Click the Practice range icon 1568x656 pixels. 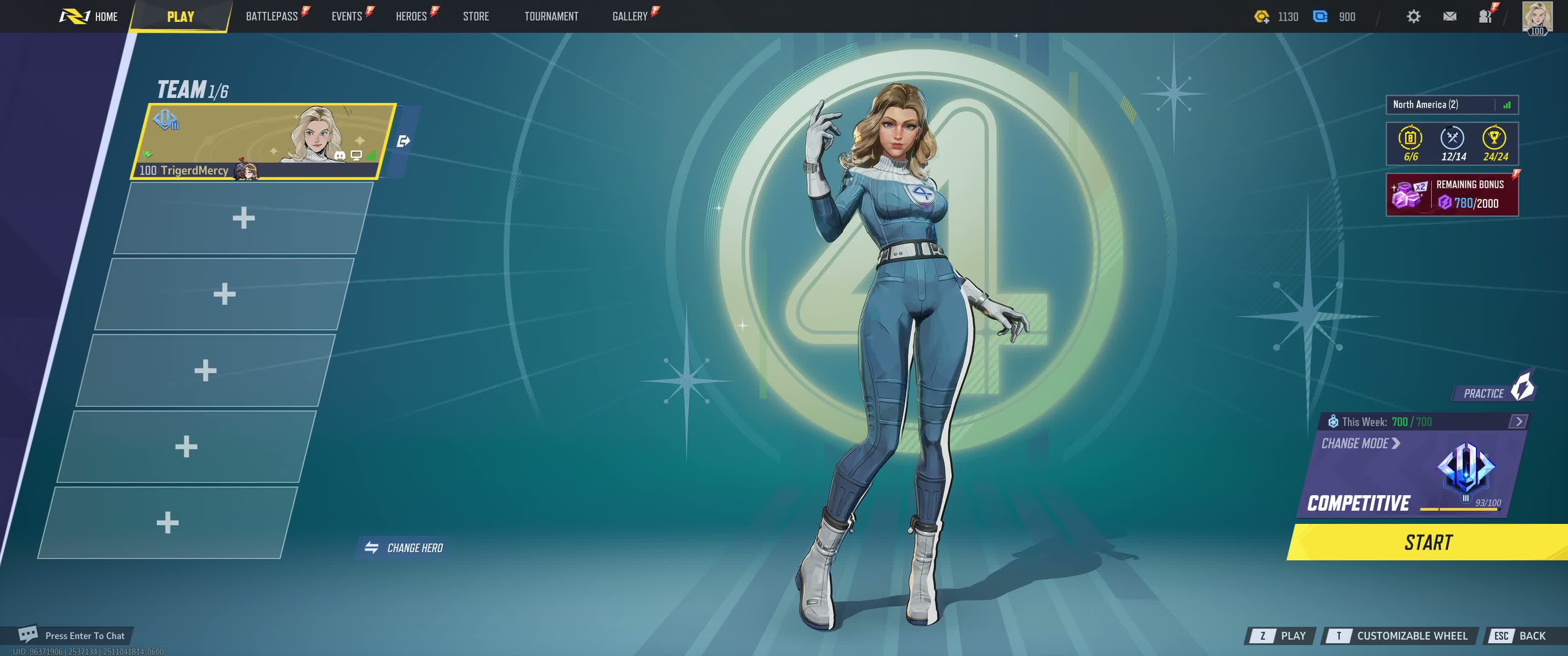[1522, 388]
